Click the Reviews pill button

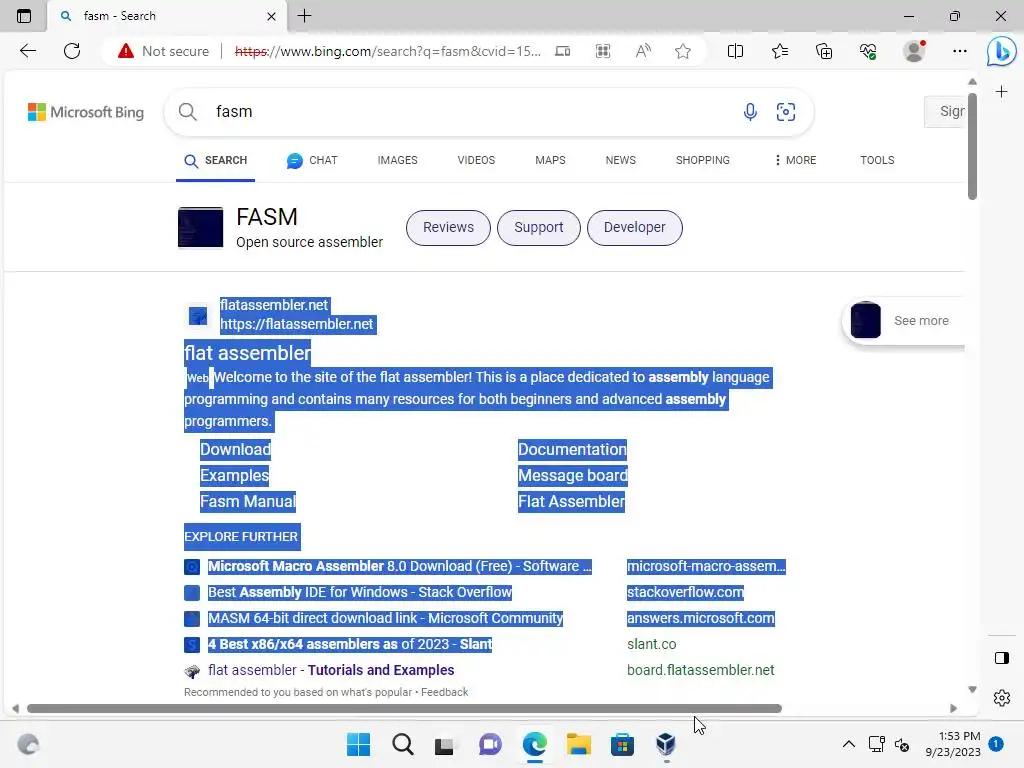tap(448, 227)
